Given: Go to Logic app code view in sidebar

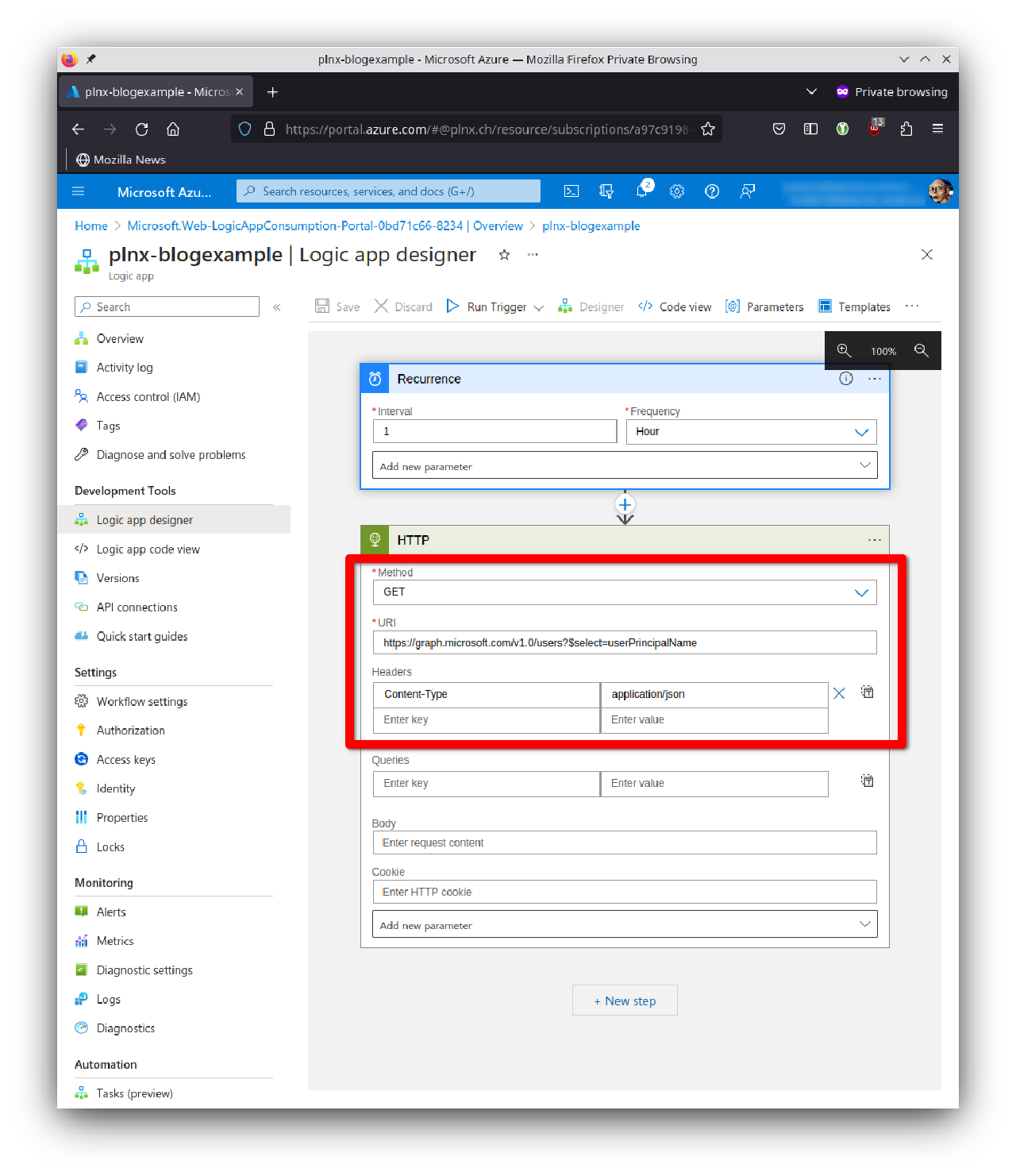Looking at the screenshot, I should tap(147, 549).
